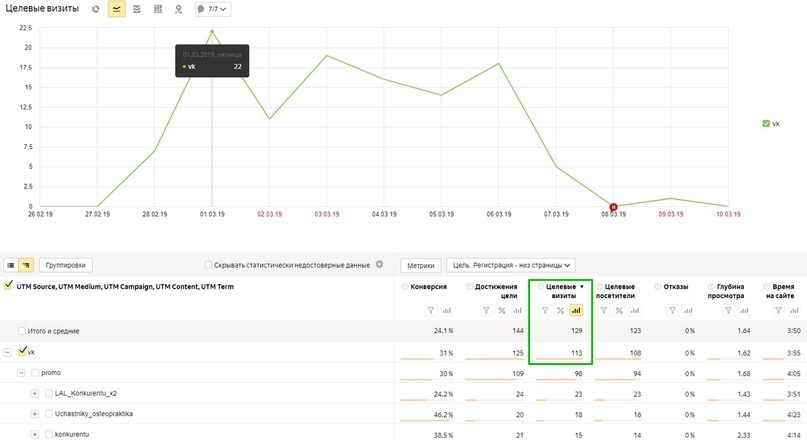
Task: Click the vk Целевые визиты value 113
Action: (x=576, y=353)
